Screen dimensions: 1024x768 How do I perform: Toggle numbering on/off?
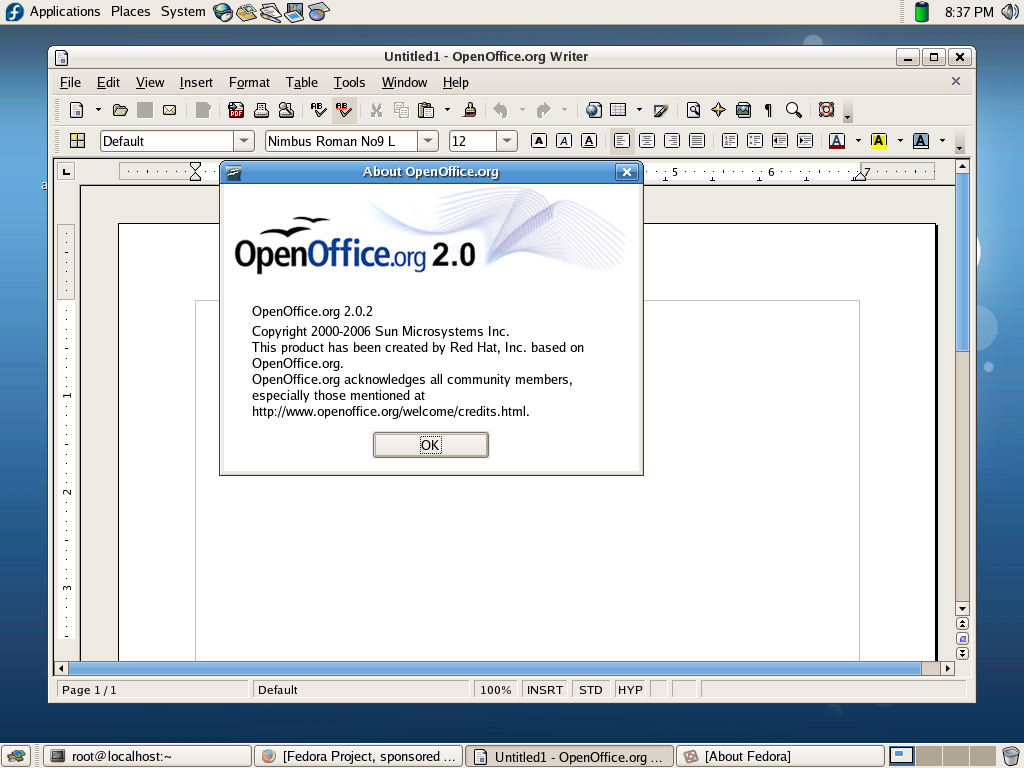(x=729, y=140)
